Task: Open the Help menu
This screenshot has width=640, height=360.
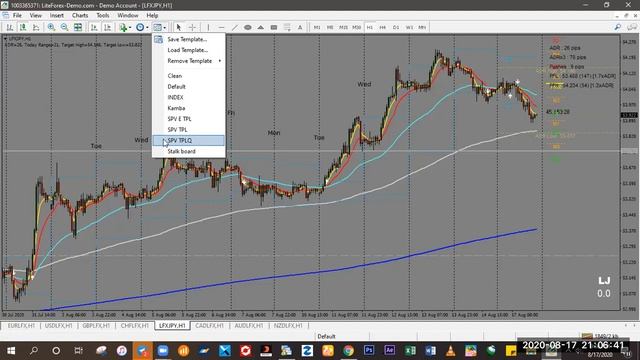Action: 152,16
